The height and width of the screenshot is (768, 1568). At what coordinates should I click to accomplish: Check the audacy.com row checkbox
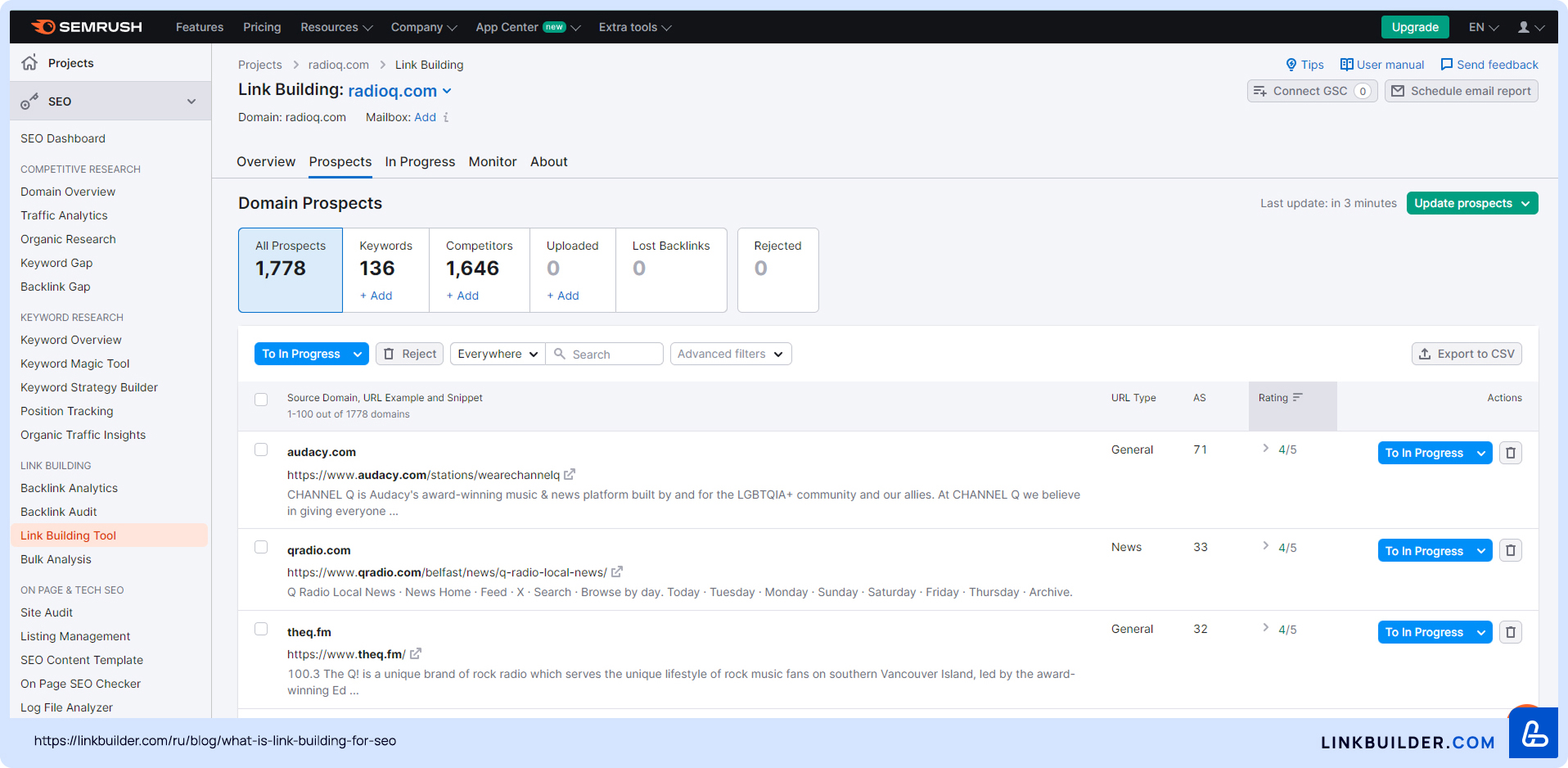261,450
